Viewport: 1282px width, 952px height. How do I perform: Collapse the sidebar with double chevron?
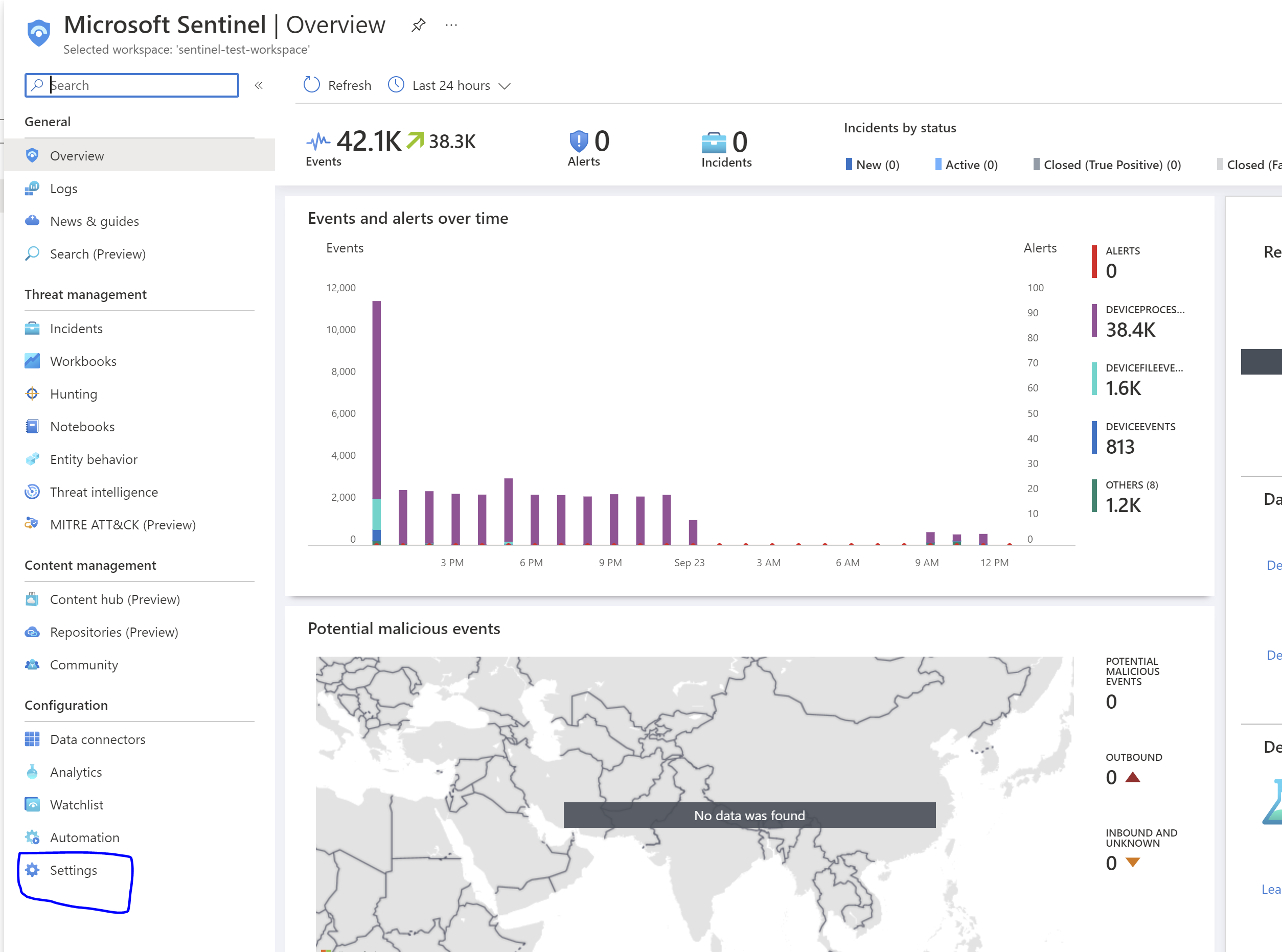coord(259,85)
